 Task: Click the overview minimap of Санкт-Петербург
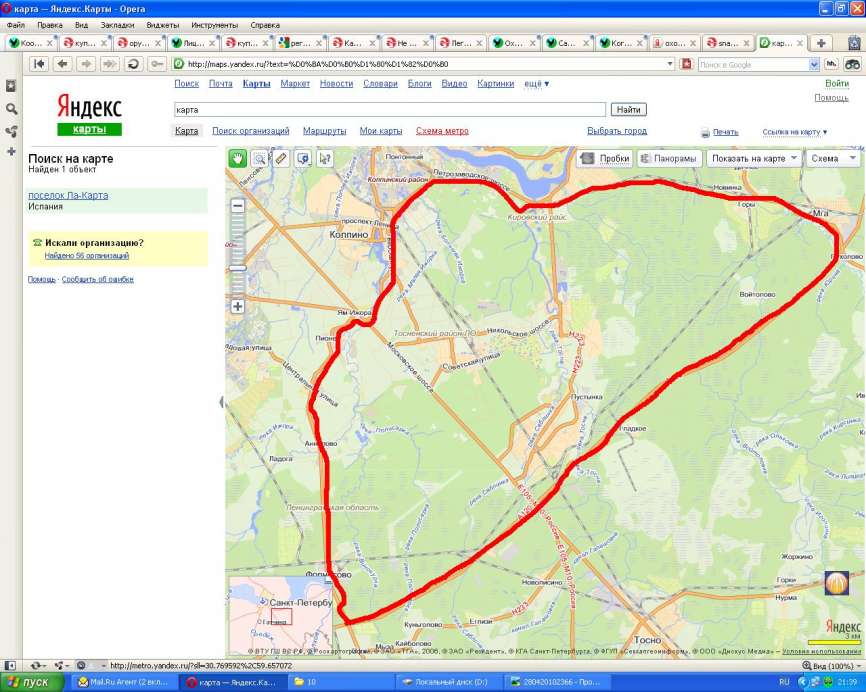tap(281, 614)
